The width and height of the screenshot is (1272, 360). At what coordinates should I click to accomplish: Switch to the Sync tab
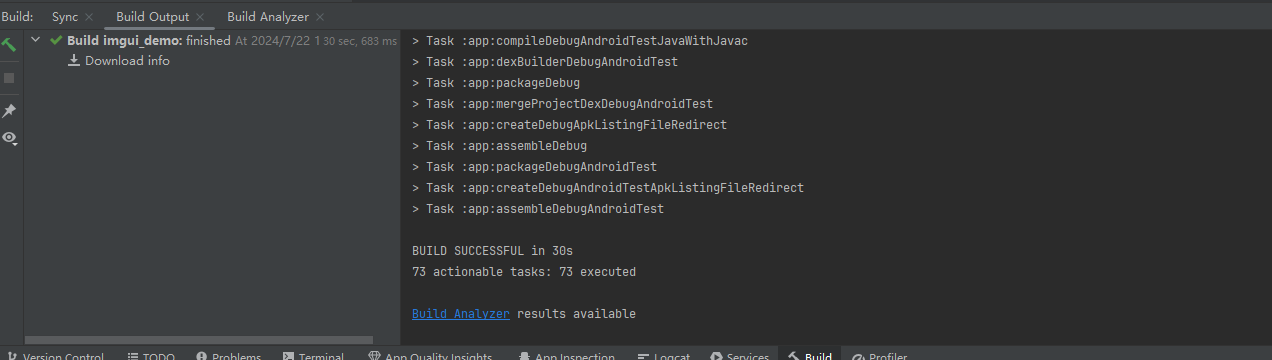[64, 17]
